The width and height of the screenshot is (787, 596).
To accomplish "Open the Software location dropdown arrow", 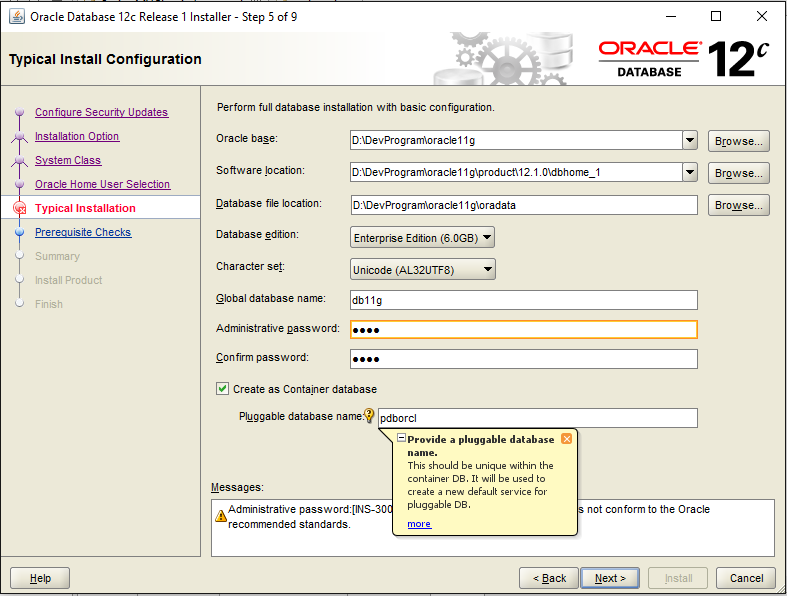I will point(690,172).
